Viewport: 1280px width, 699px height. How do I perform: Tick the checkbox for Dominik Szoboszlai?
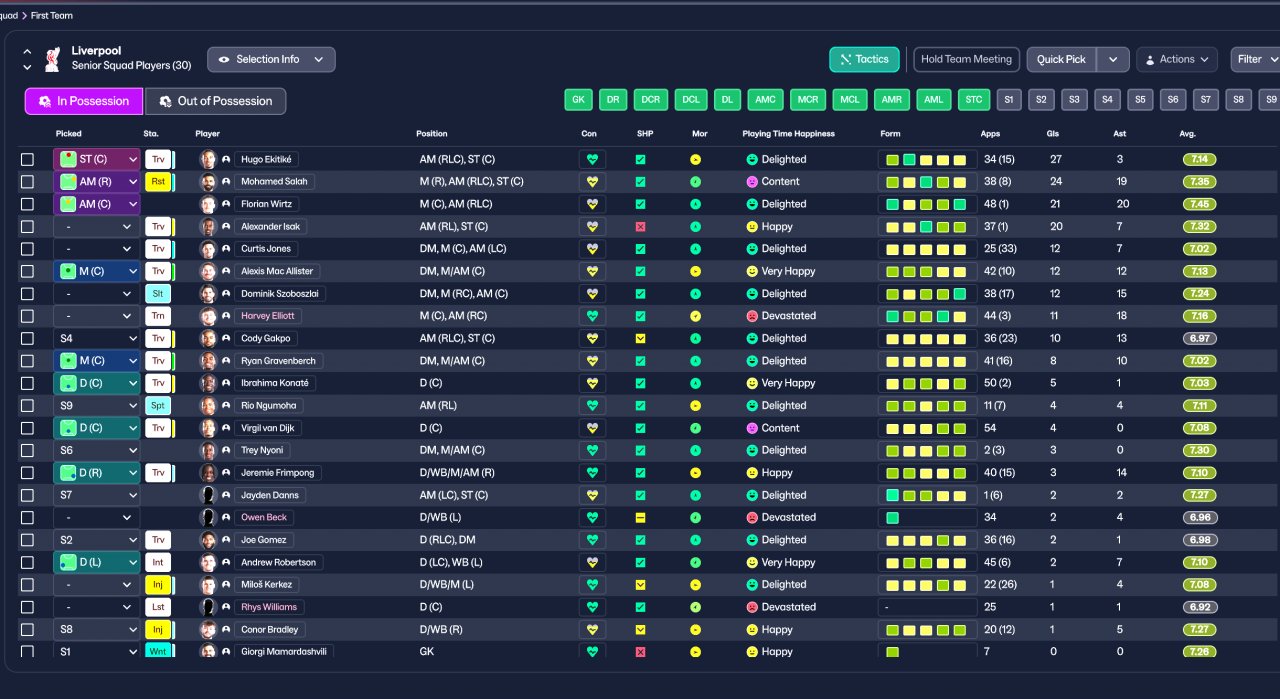point(27,294)
